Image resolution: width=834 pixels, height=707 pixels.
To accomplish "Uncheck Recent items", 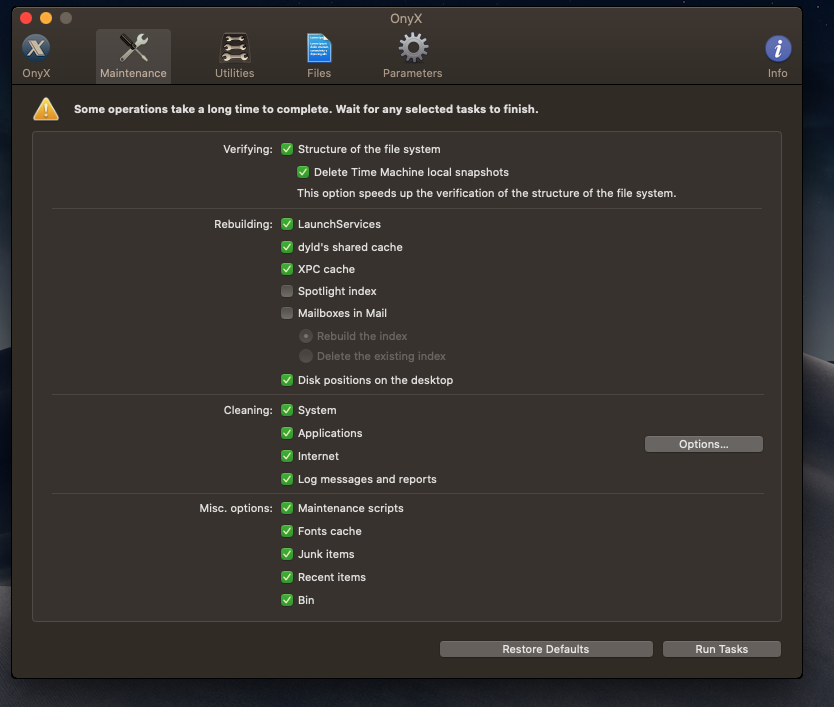I will (x=287, y=577).
